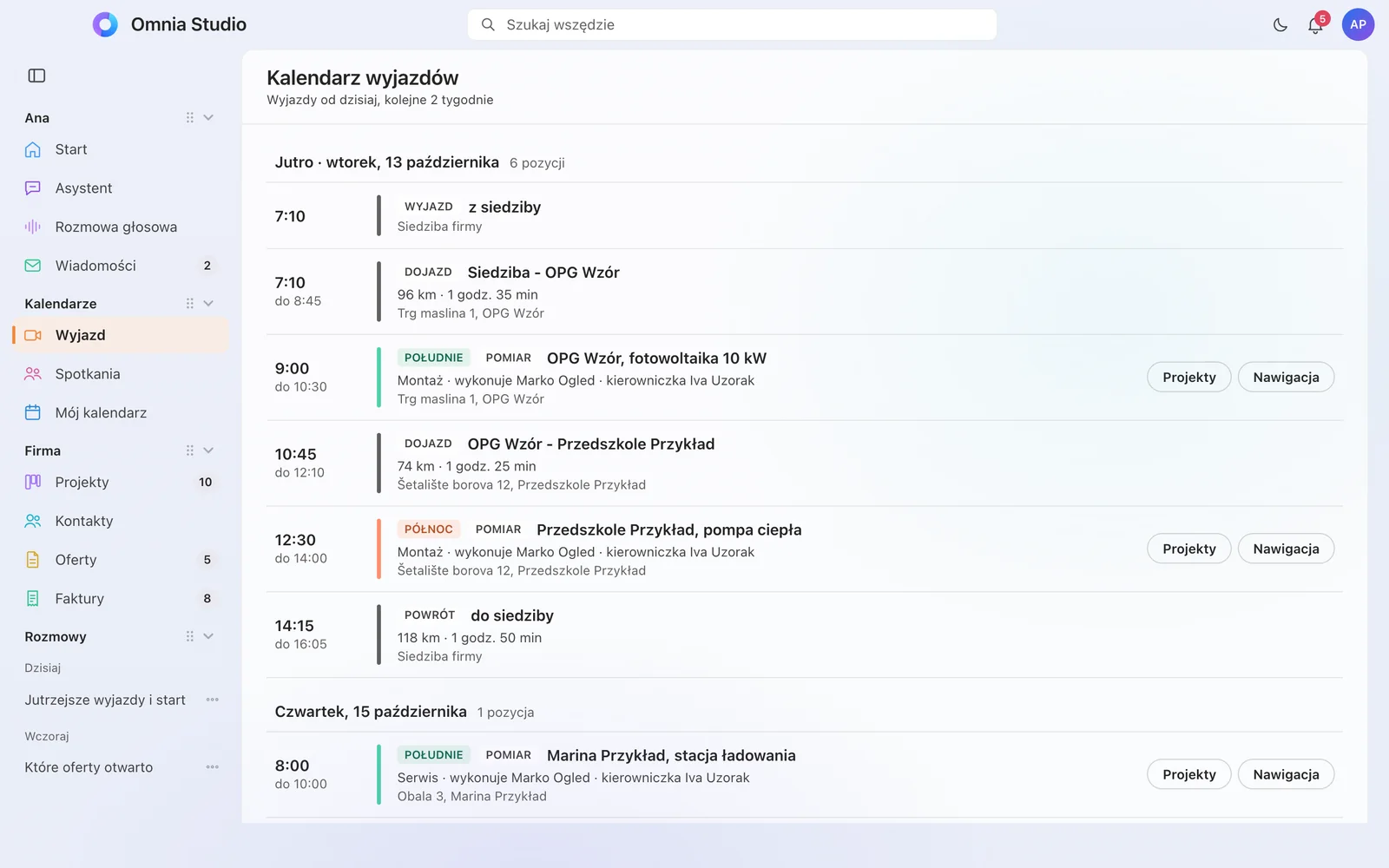Open Oferty document icon
Image resolution: width=1389 pixels, height=868 pixels.
[33, 560]
